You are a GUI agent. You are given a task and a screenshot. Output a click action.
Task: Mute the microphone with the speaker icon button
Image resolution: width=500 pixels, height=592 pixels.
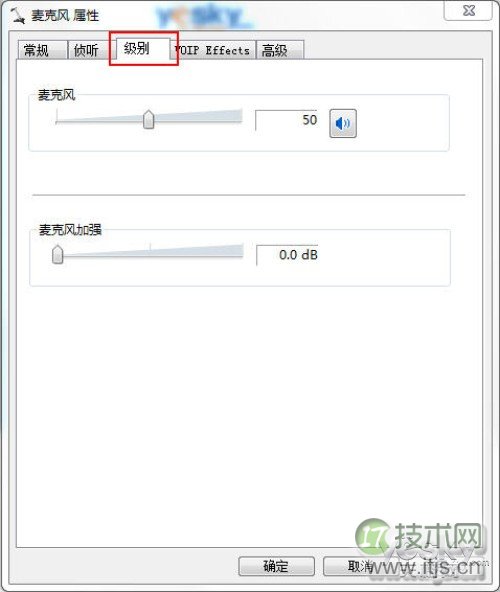[x=343, y=123]
